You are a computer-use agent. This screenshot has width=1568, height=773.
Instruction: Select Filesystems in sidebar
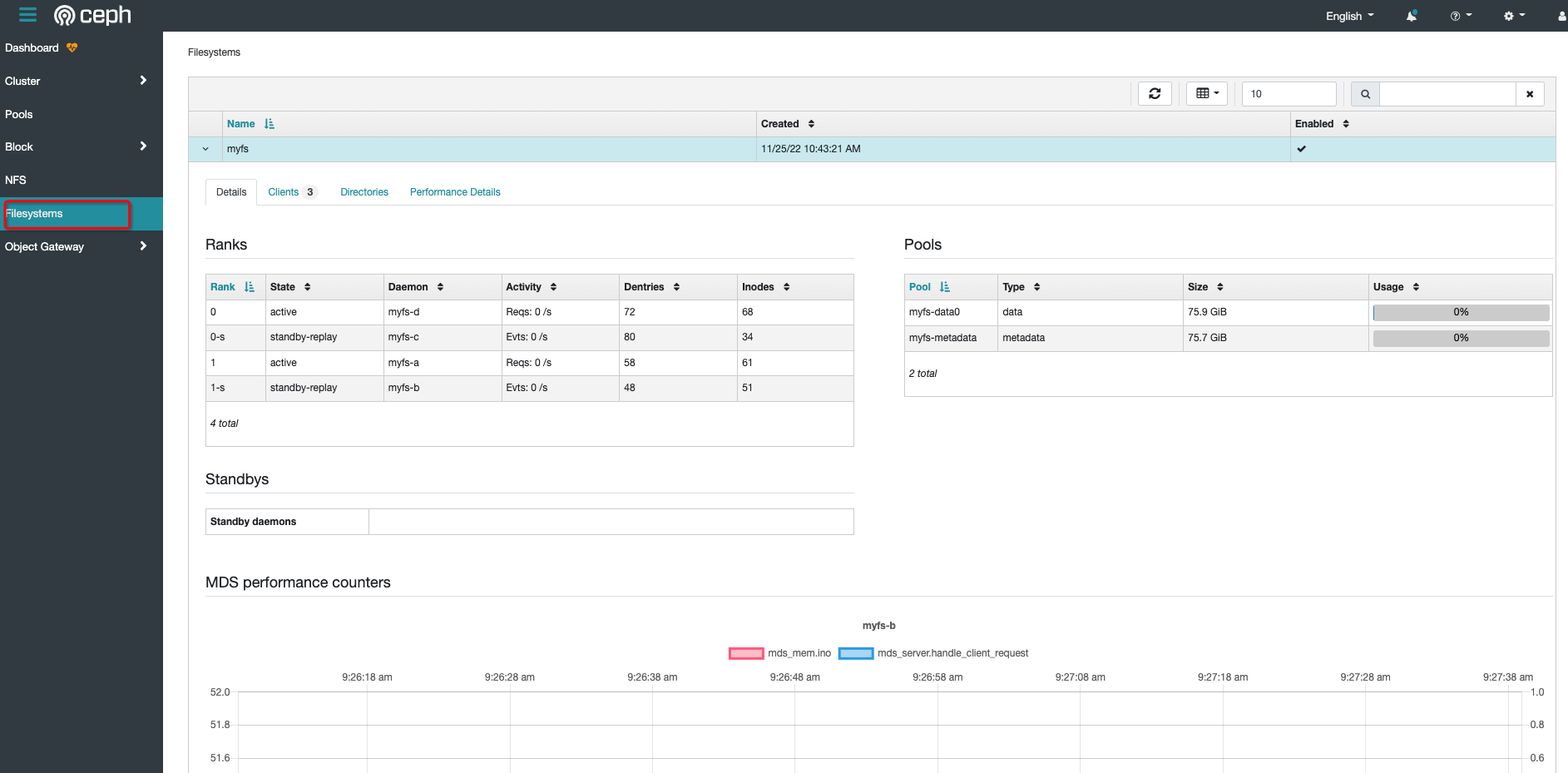(82, 214)
